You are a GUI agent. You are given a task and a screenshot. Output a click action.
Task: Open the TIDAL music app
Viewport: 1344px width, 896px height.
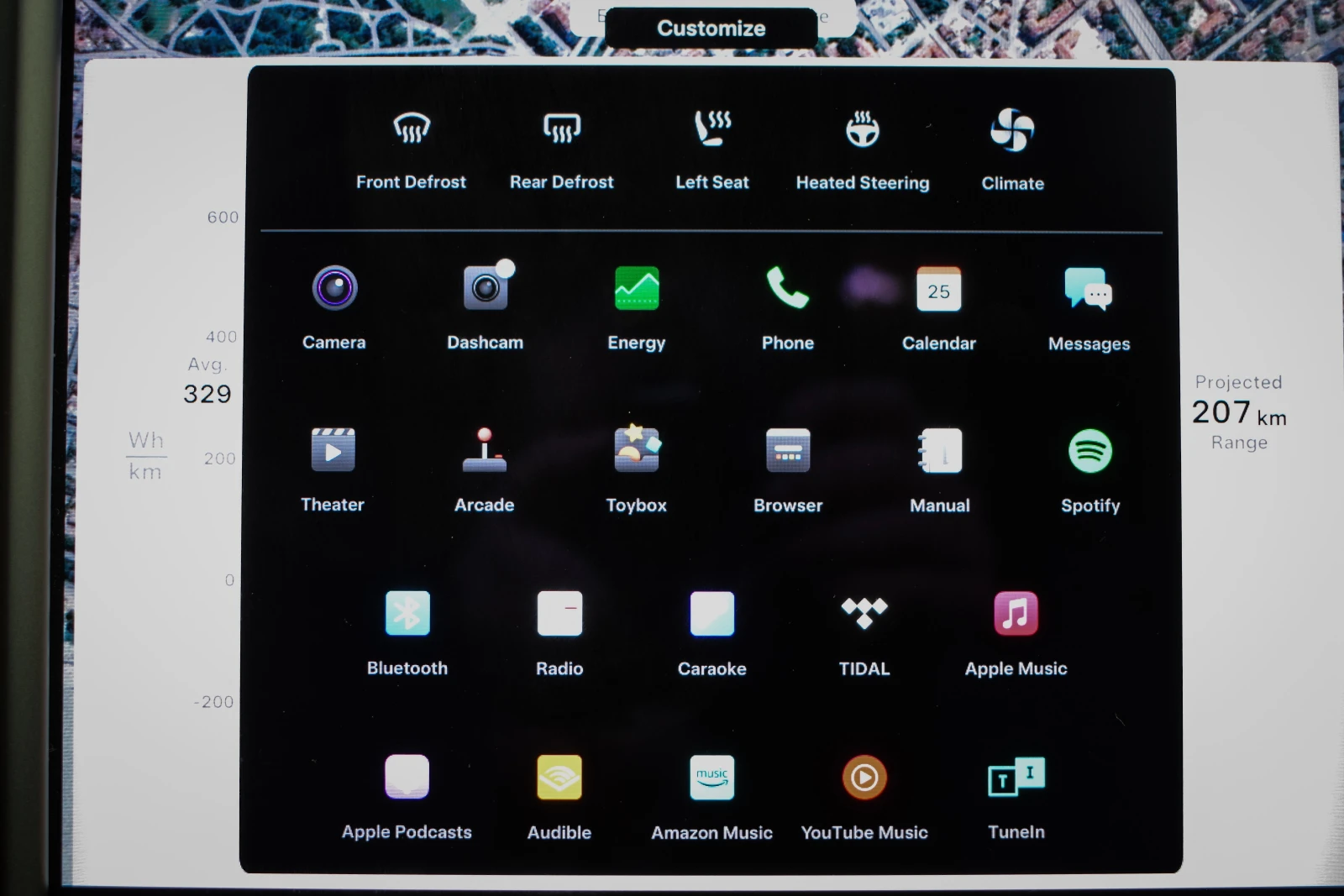[864, 614]
